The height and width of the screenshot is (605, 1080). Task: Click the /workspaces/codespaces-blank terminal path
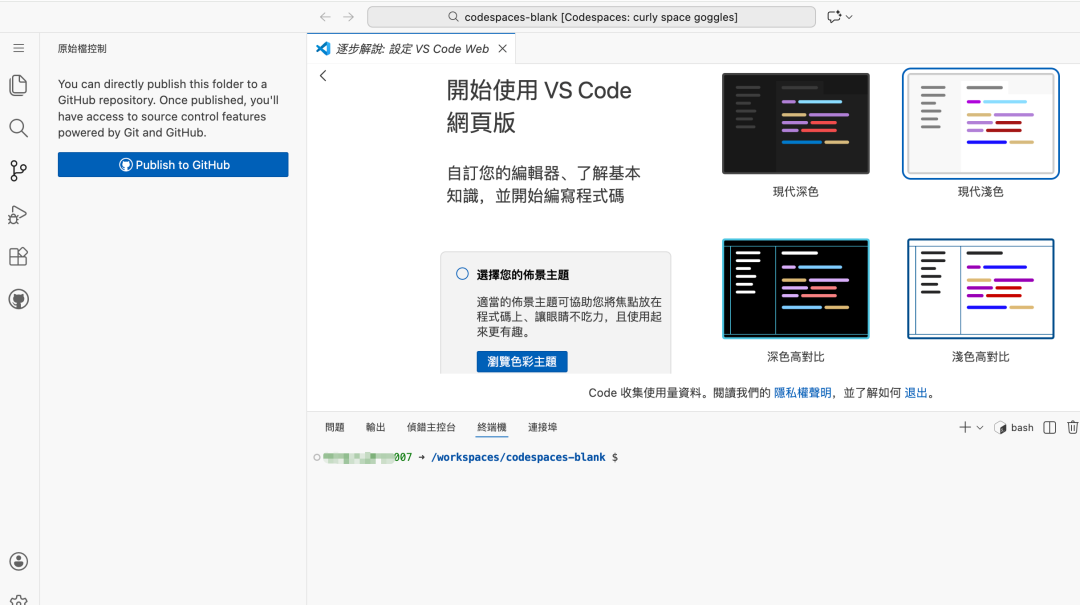coord(518,458)
